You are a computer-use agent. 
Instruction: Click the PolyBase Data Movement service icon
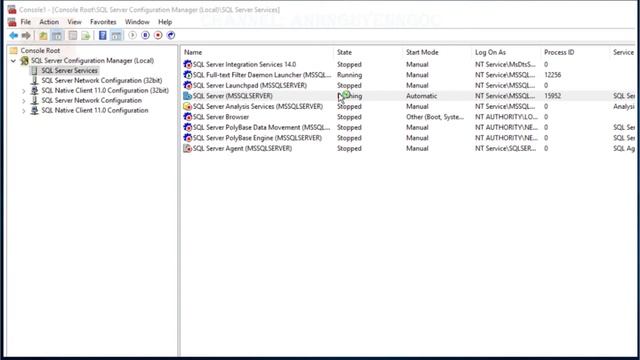[x=187, y=127]
